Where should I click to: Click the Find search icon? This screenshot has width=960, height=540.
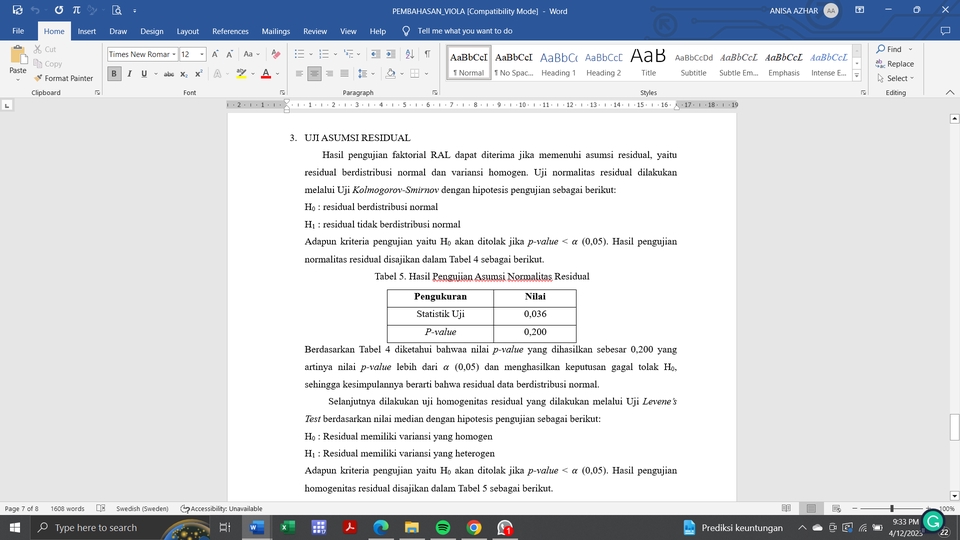pyautogui.click(x=880, y=49)
